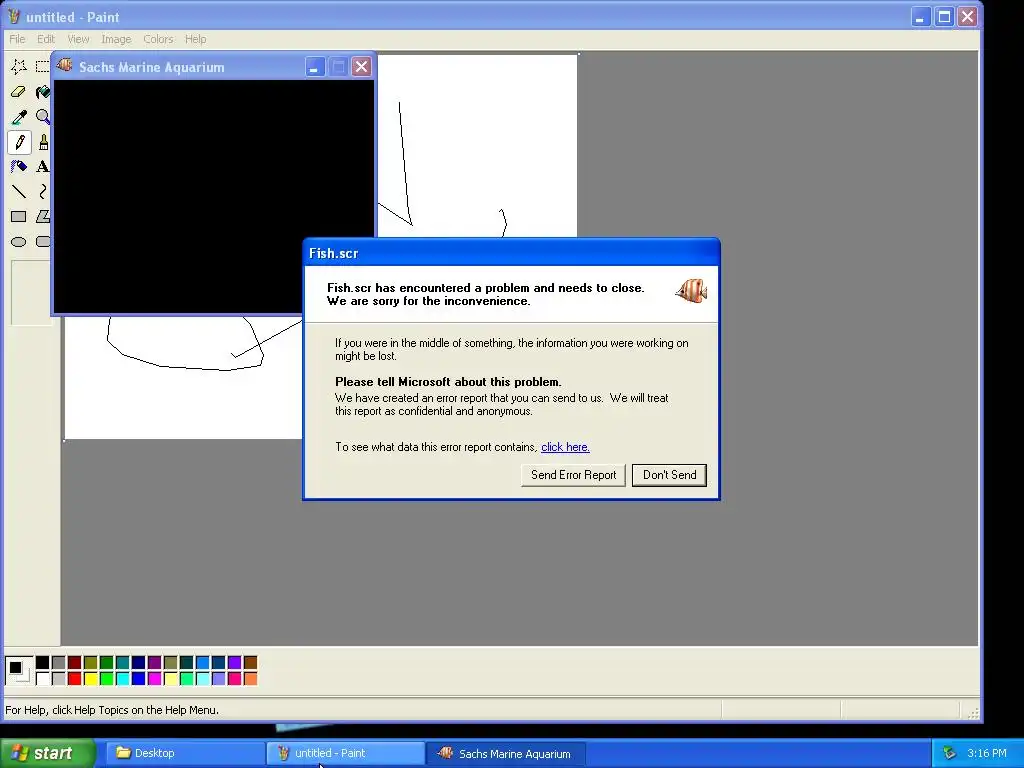
Task: Select the magenta color swatch
Action: pos(155,679)
